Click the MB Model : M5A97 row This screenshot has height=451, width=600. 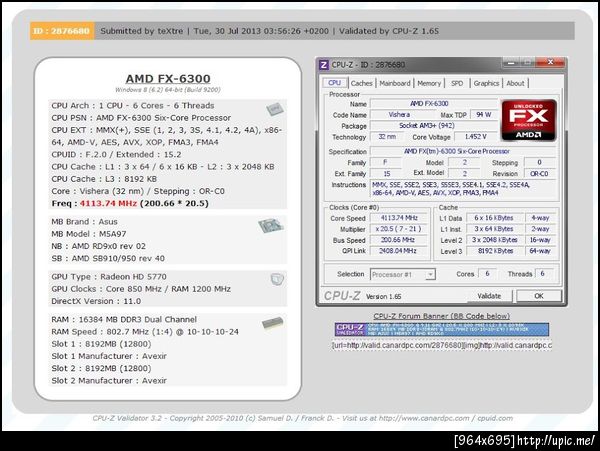tap(89, 234)
